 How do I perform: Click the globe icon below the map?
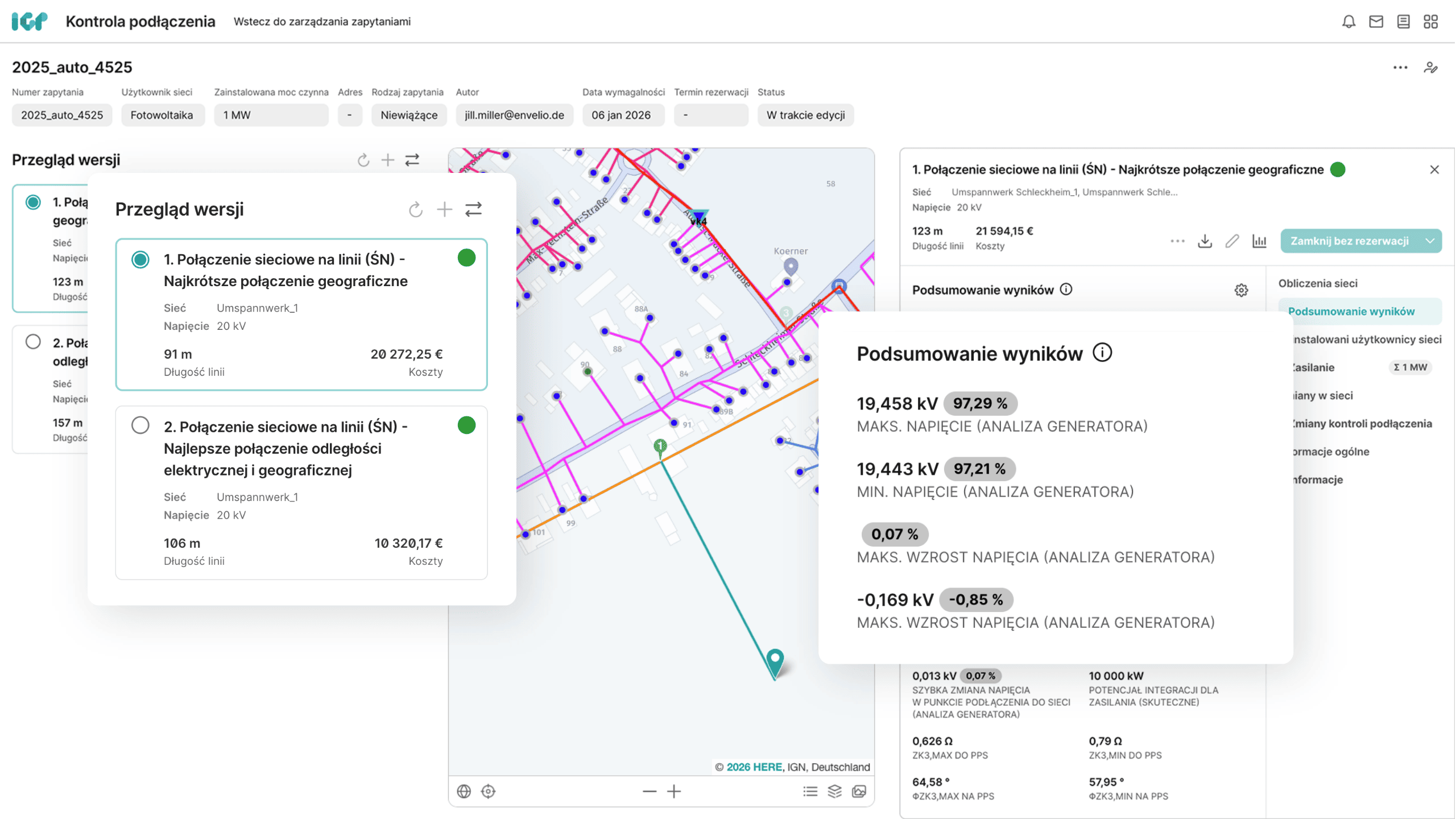click(464, 791)
